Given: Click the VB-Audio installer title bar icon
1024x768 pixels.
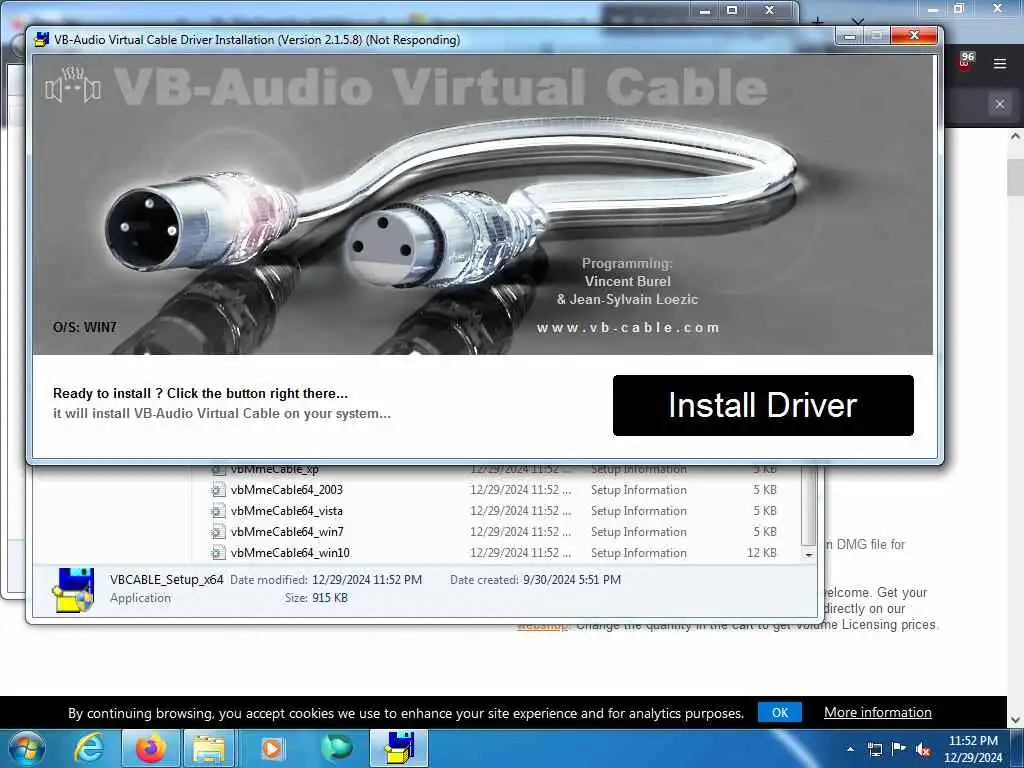Looking at the screenshot, I should click(41, 39).
